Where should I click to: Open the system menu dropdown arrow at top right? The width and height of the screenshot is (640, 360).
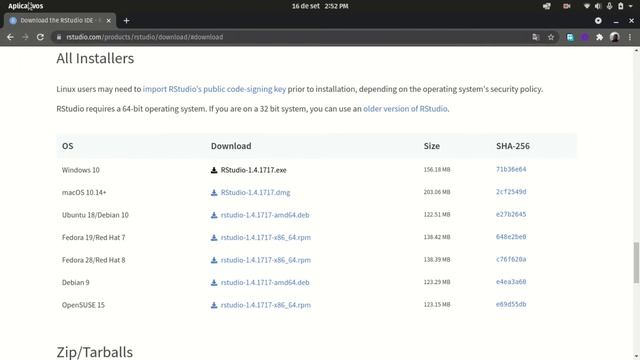tap(631, 7)
